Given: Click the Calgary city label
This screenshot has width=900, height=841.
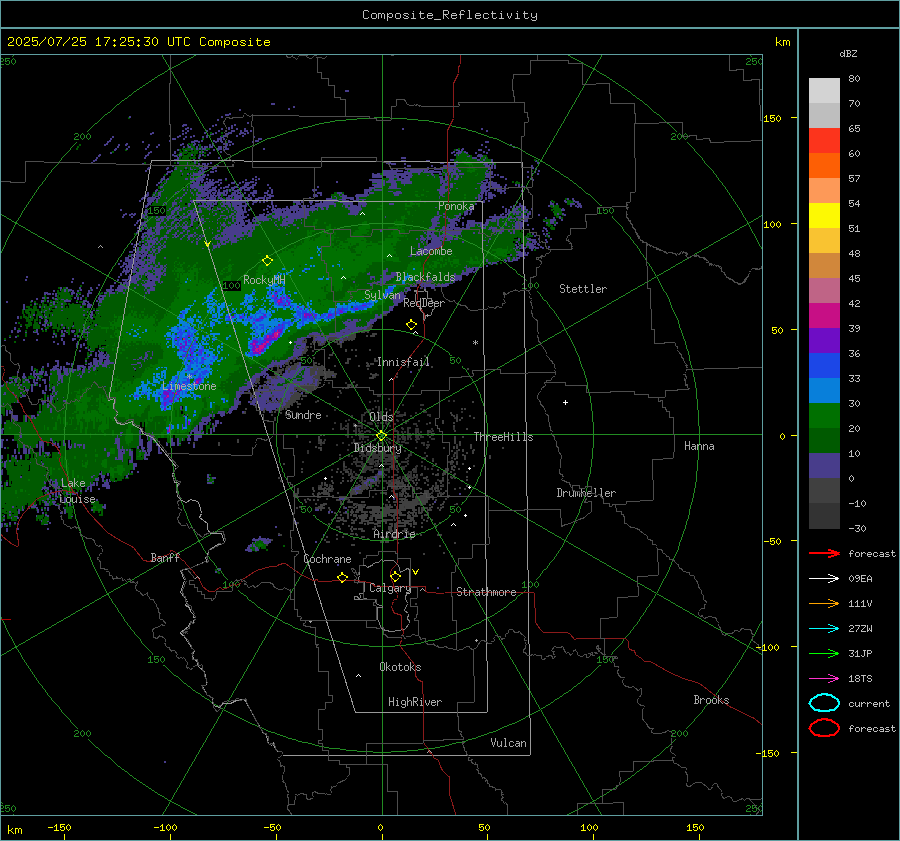Looking at the screenshot, I should (390, 588).
